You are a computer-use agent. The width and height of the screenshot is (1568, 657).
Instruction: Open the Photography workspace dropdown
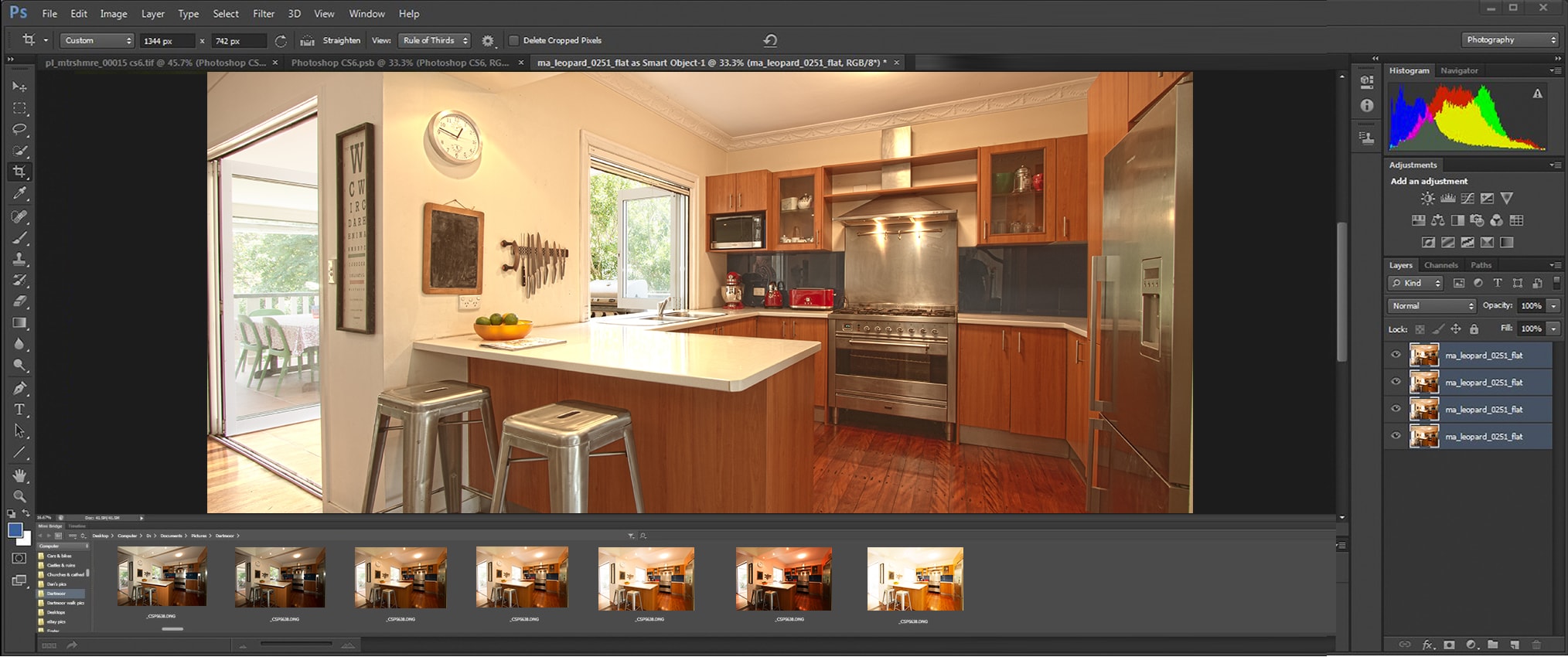pos(1510,40)
